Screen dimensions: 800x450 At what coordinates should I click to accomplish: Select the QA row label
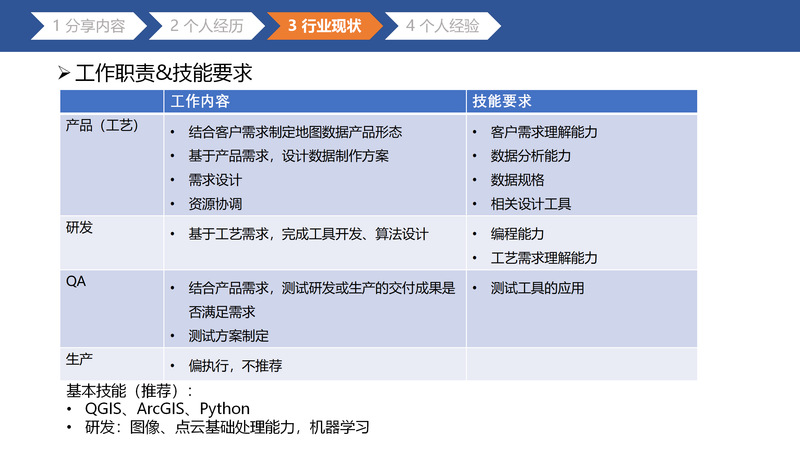tap(76, 282)
